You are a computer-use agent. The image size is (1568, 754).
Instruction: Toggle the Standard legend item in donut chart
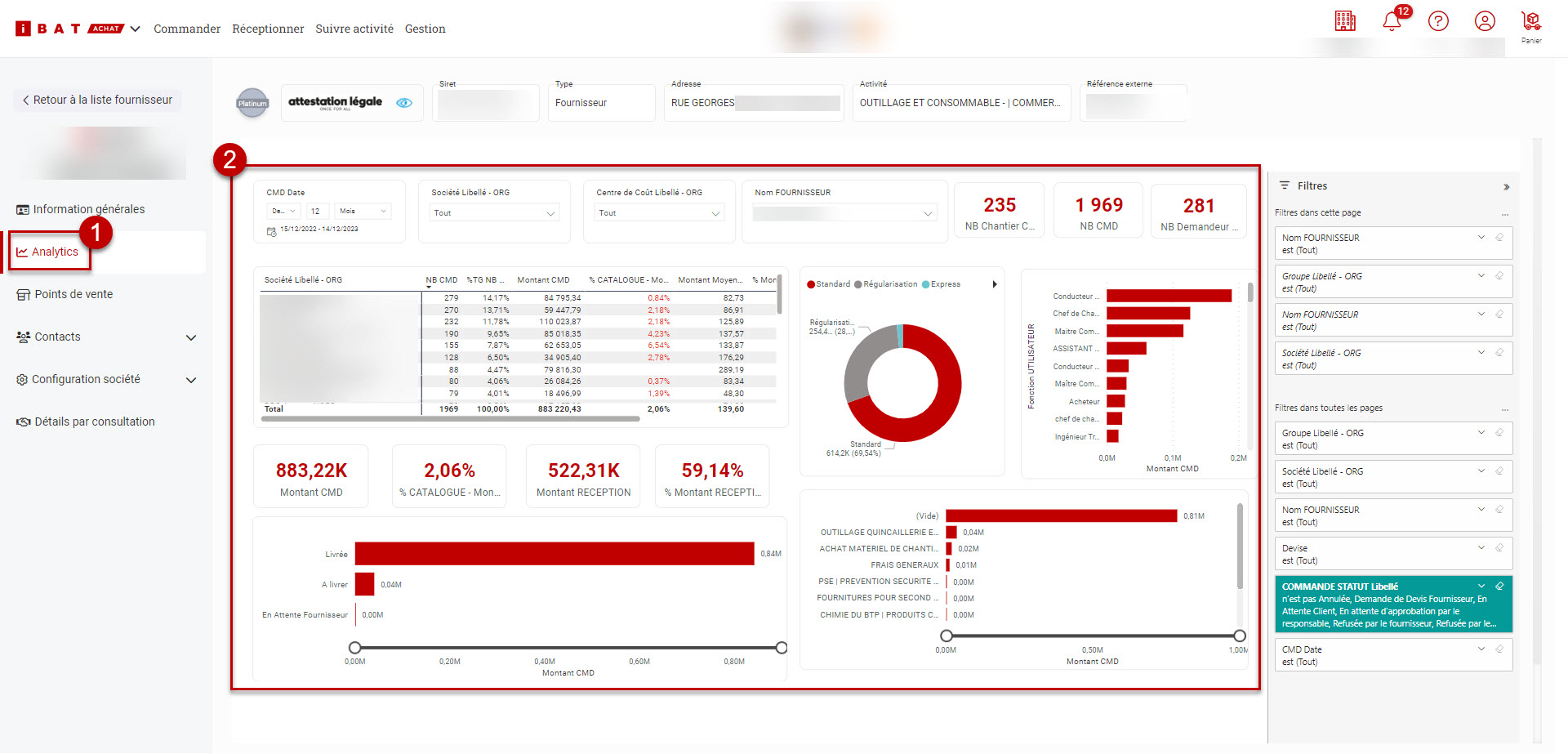tap(829, 284)
